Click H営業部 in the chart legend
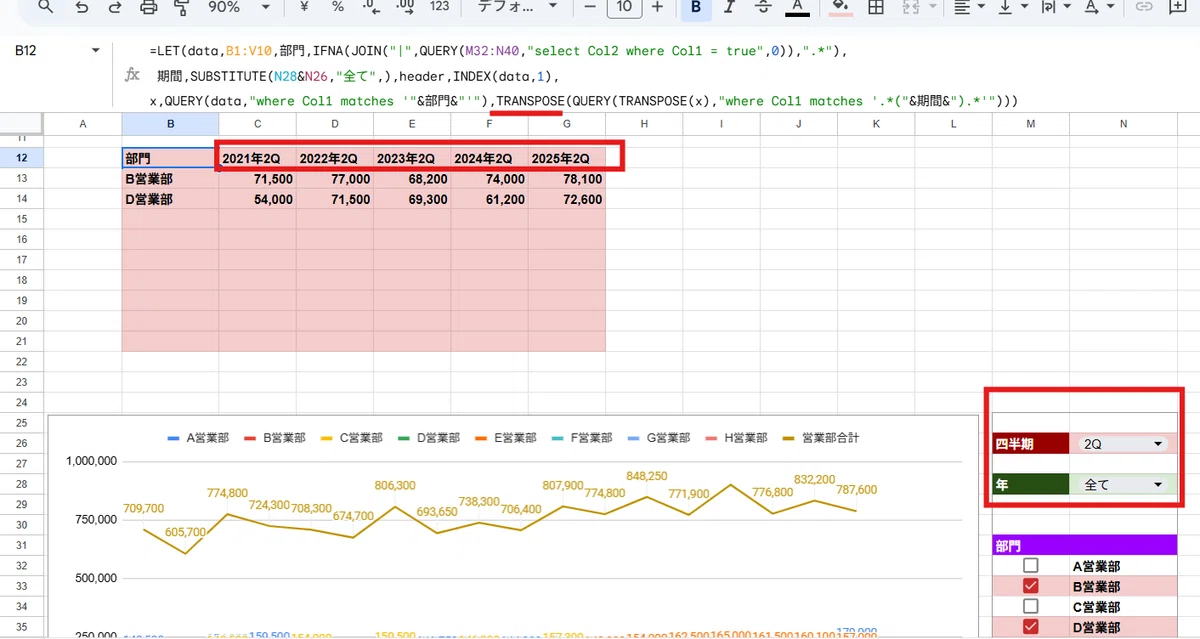Viewport: 1200px width, 639px height. tap(736, 438)
